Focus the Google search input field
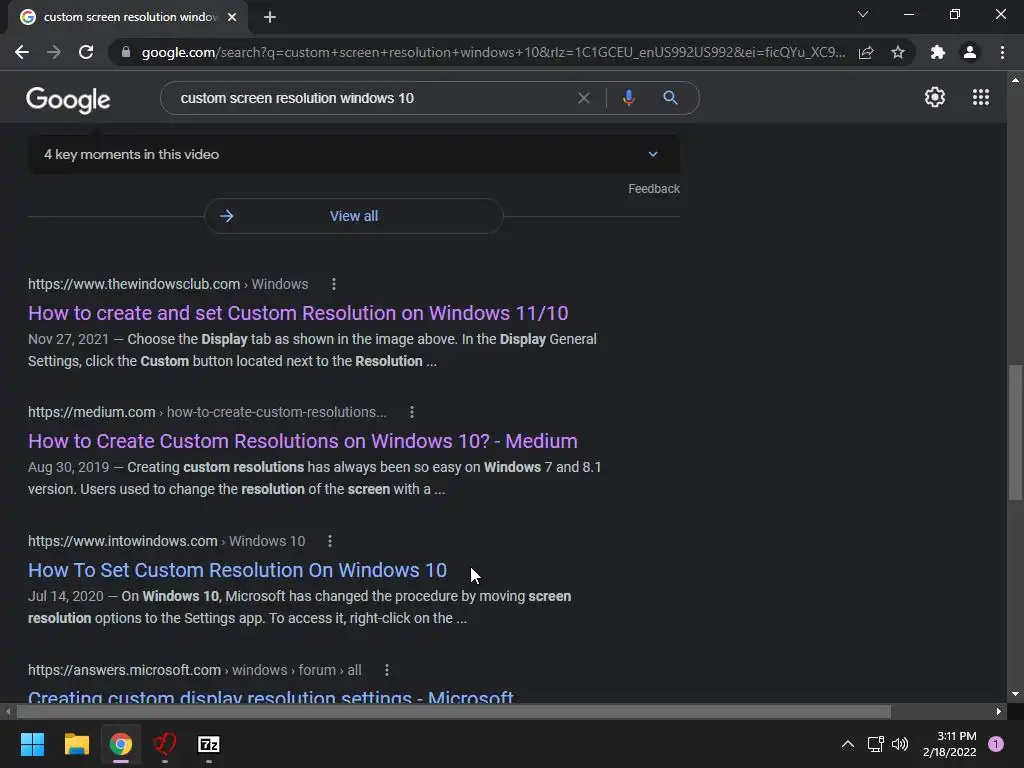Screen dimensions: 1024x768 (372, 98)
